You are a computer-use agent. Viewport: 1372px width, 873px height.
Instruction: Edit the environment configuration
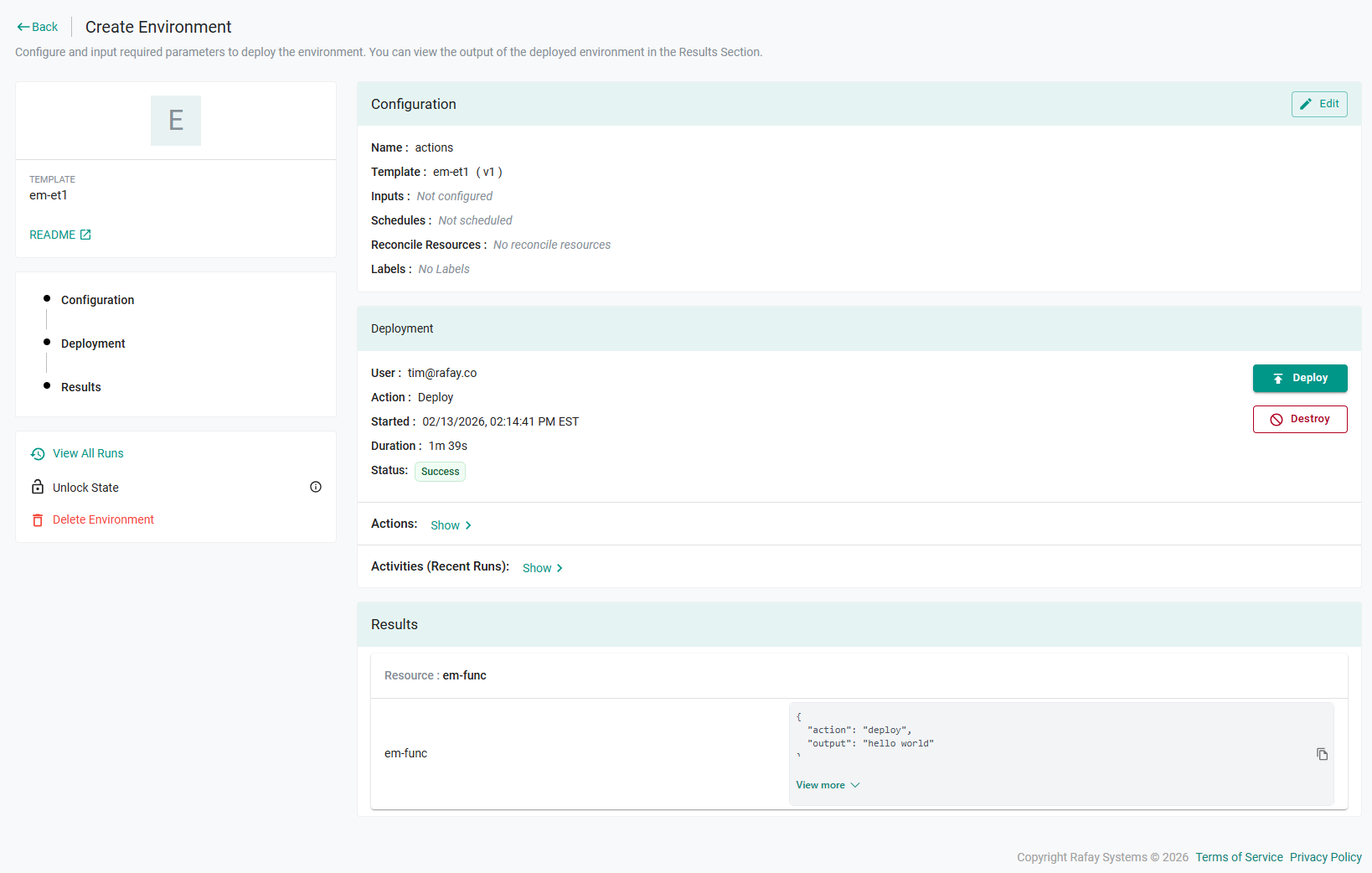[1318, 104]
